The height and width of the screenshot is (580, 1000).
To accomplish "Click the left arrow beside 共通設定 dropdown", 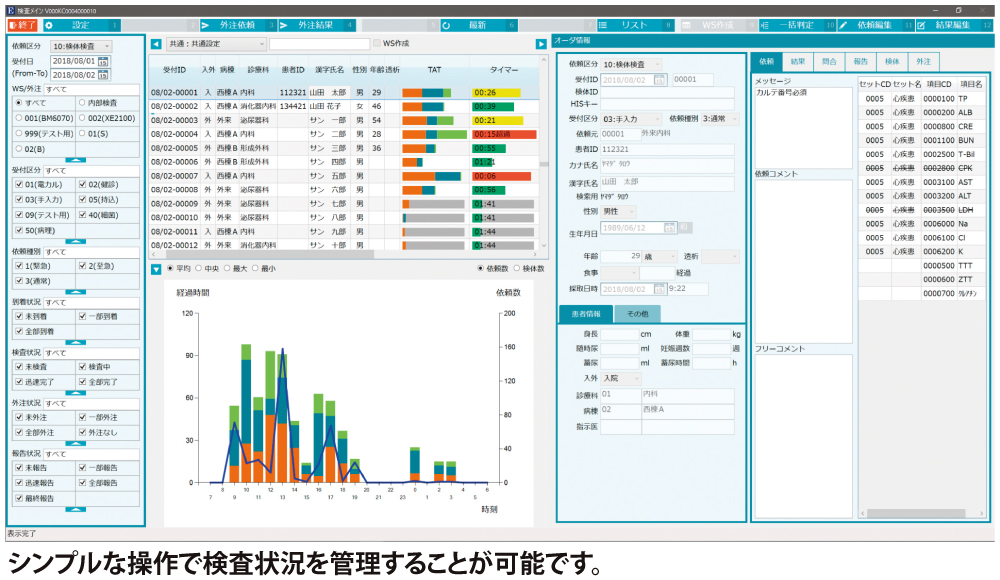I will pos(156,44).
